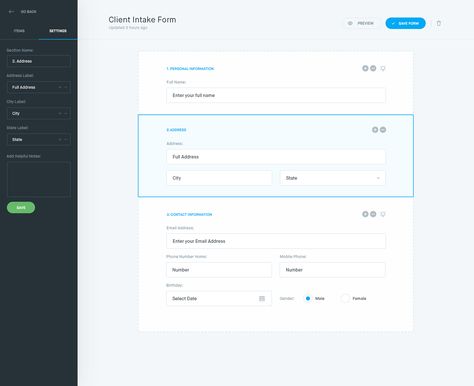The height and width of the screenshot is (386, 474).
Task: Click the Add Helpful Notes text area
Action: coord(39,179)
